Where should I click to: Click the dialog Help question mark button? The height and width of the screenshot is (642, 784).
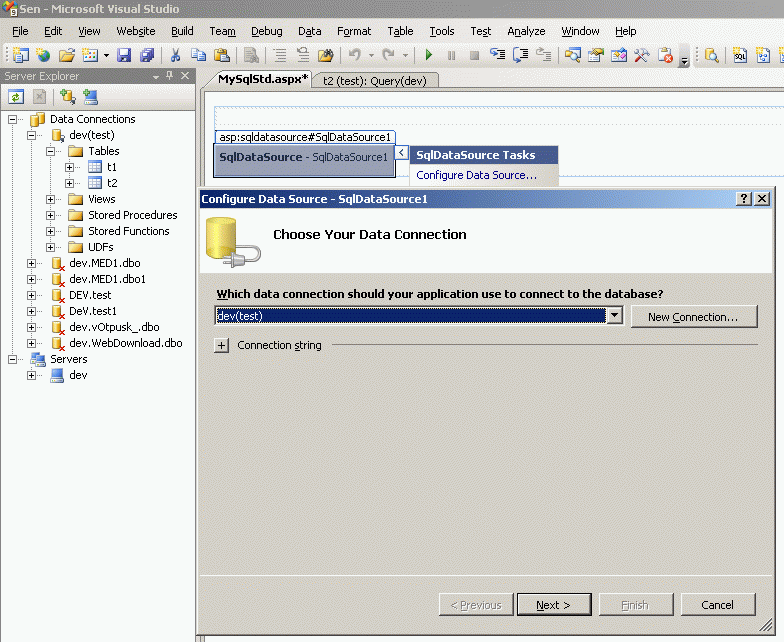(744, 198)
